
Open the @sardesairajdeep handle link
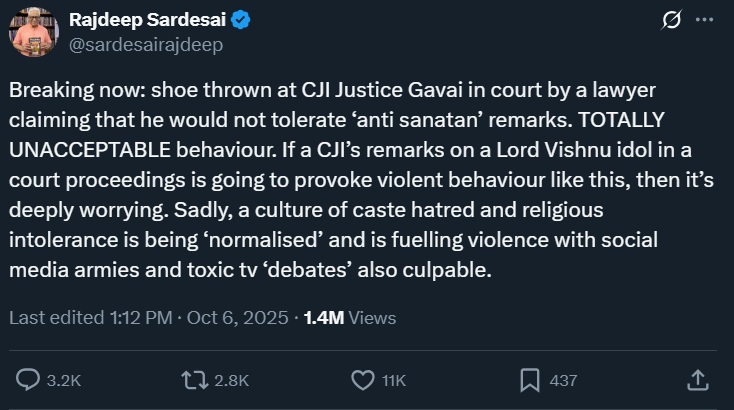pos(145,44)
